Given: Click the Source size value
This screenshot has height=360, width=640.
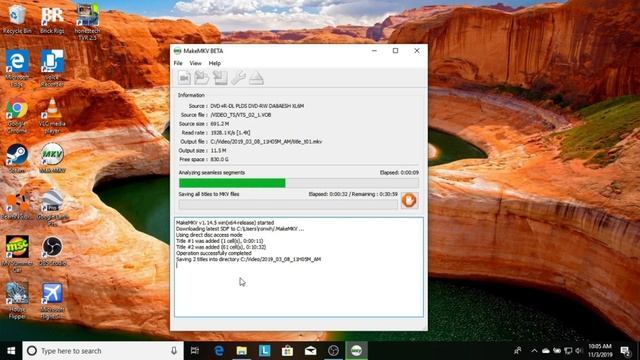Looking at the screenshot, I should [x=220, y=124].
